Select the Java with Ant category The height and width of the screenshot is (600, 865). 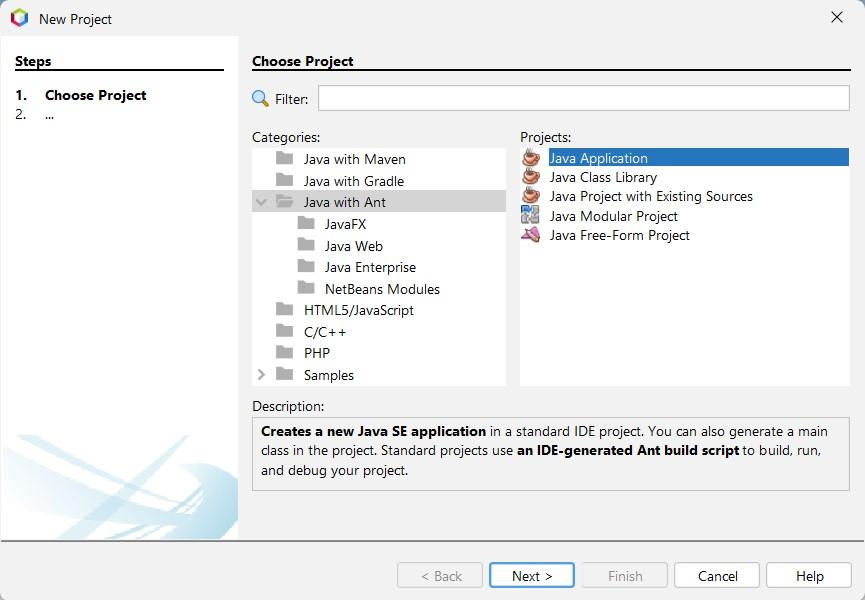click(344, 202)
